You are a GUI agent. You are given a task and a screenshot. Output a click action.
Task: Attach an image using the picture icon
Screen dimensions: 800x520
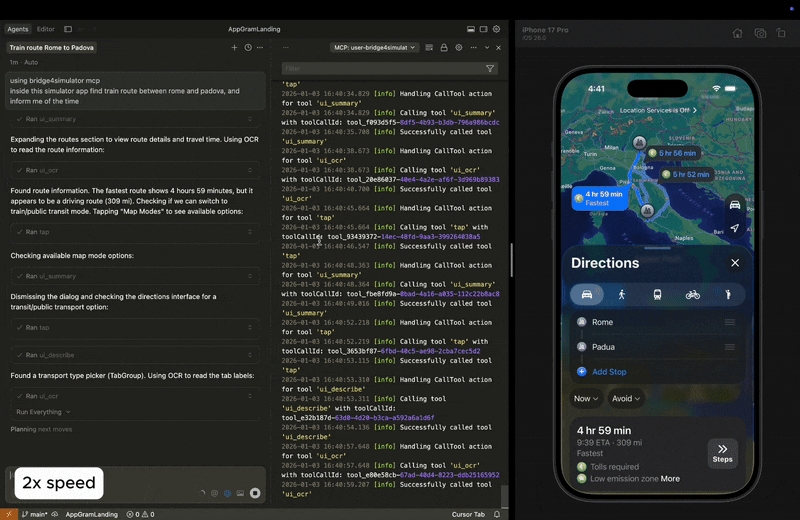240,493
